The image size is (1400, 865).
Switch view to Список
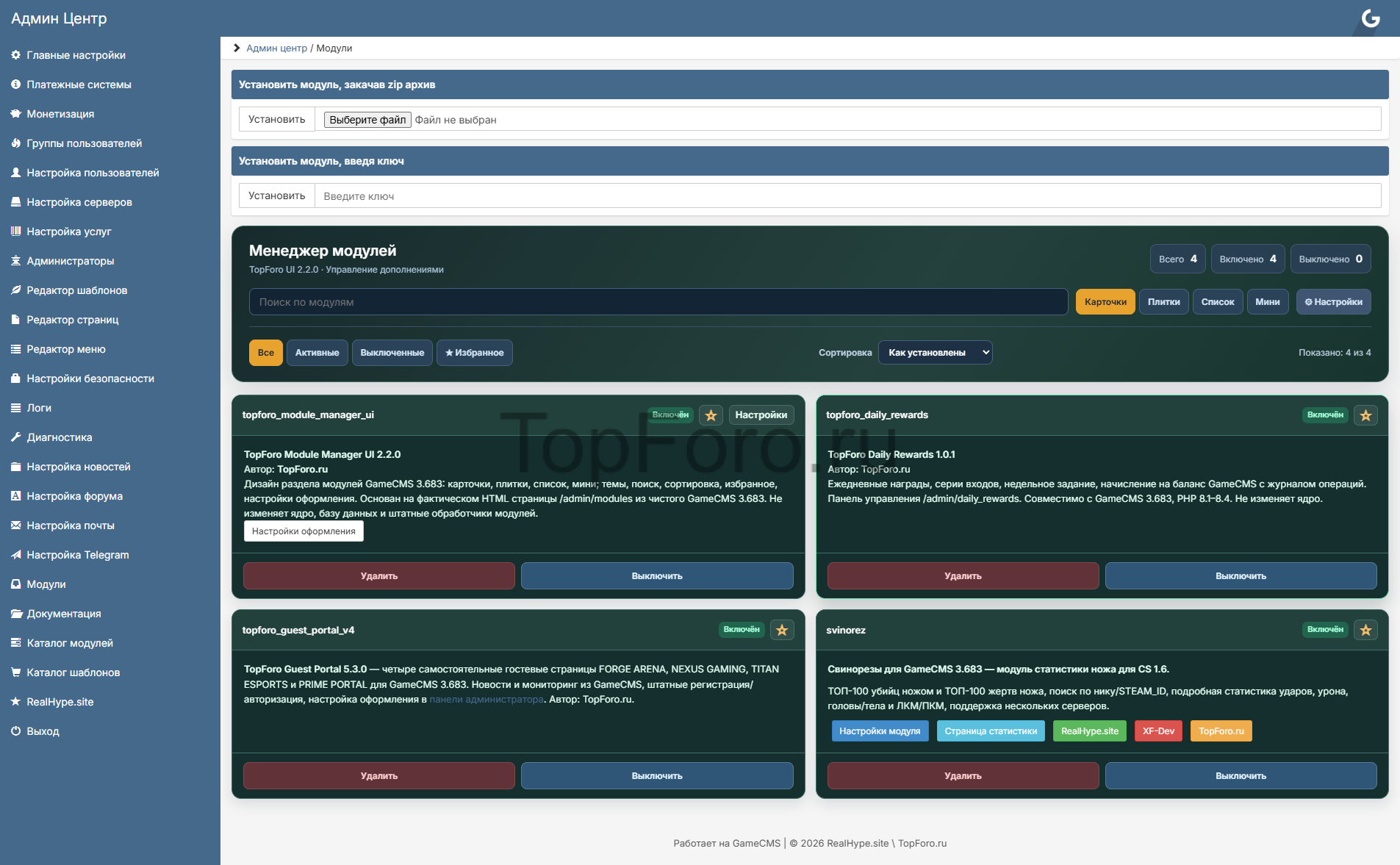click(1218, 302)
